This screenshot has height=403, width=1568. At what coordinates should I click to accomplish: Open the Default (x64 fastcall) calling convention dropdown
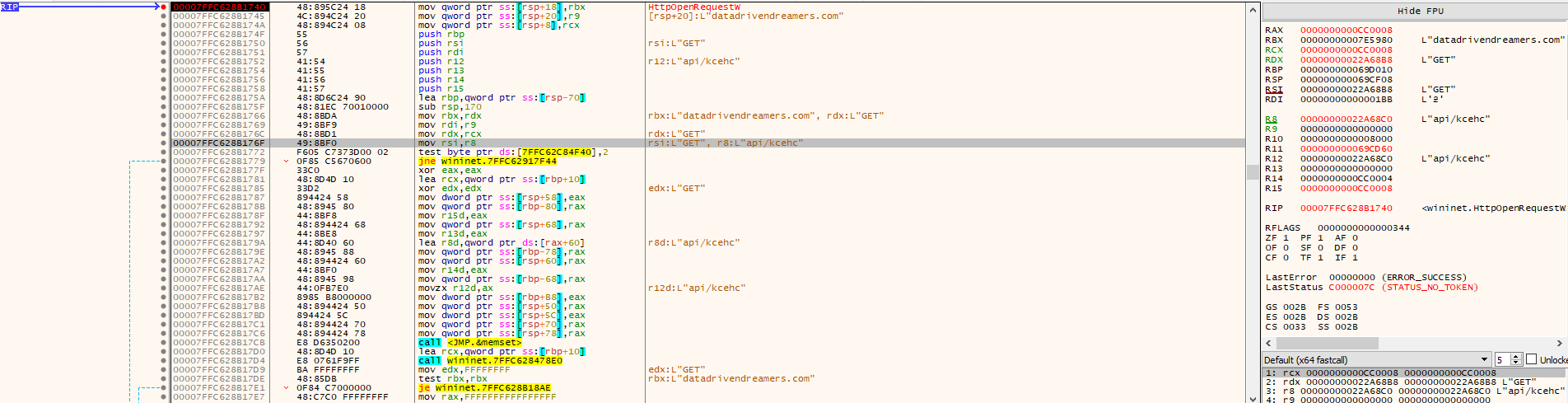point(1377,359)
